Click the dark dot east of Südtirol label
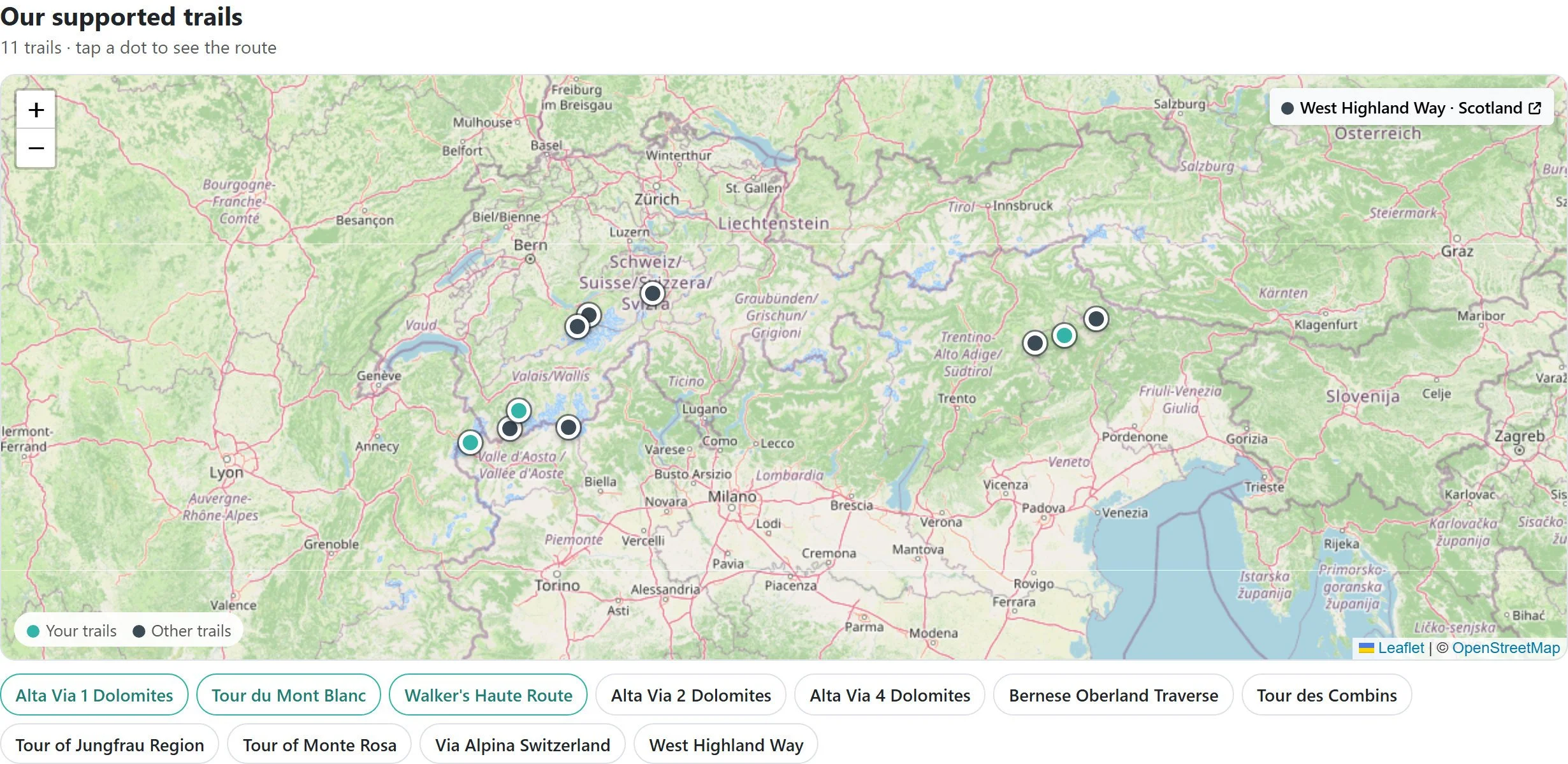Viewport: 1568px width, 764px height. 1035,343
